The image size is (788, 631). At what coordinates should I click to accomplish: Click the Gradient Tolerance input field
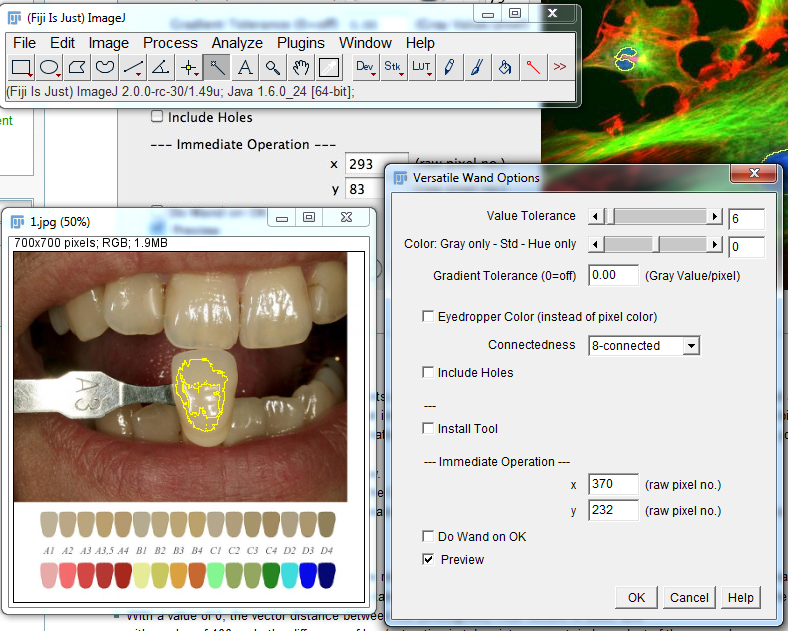point(614,275)
